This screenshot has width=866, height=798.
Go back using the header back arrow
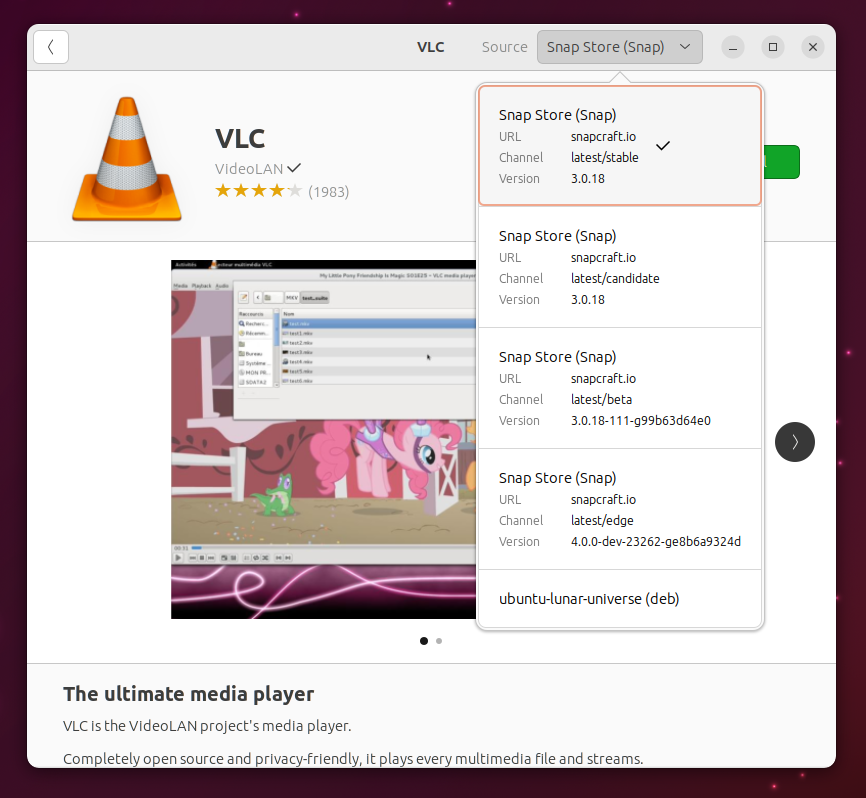(x=51, y=47)
